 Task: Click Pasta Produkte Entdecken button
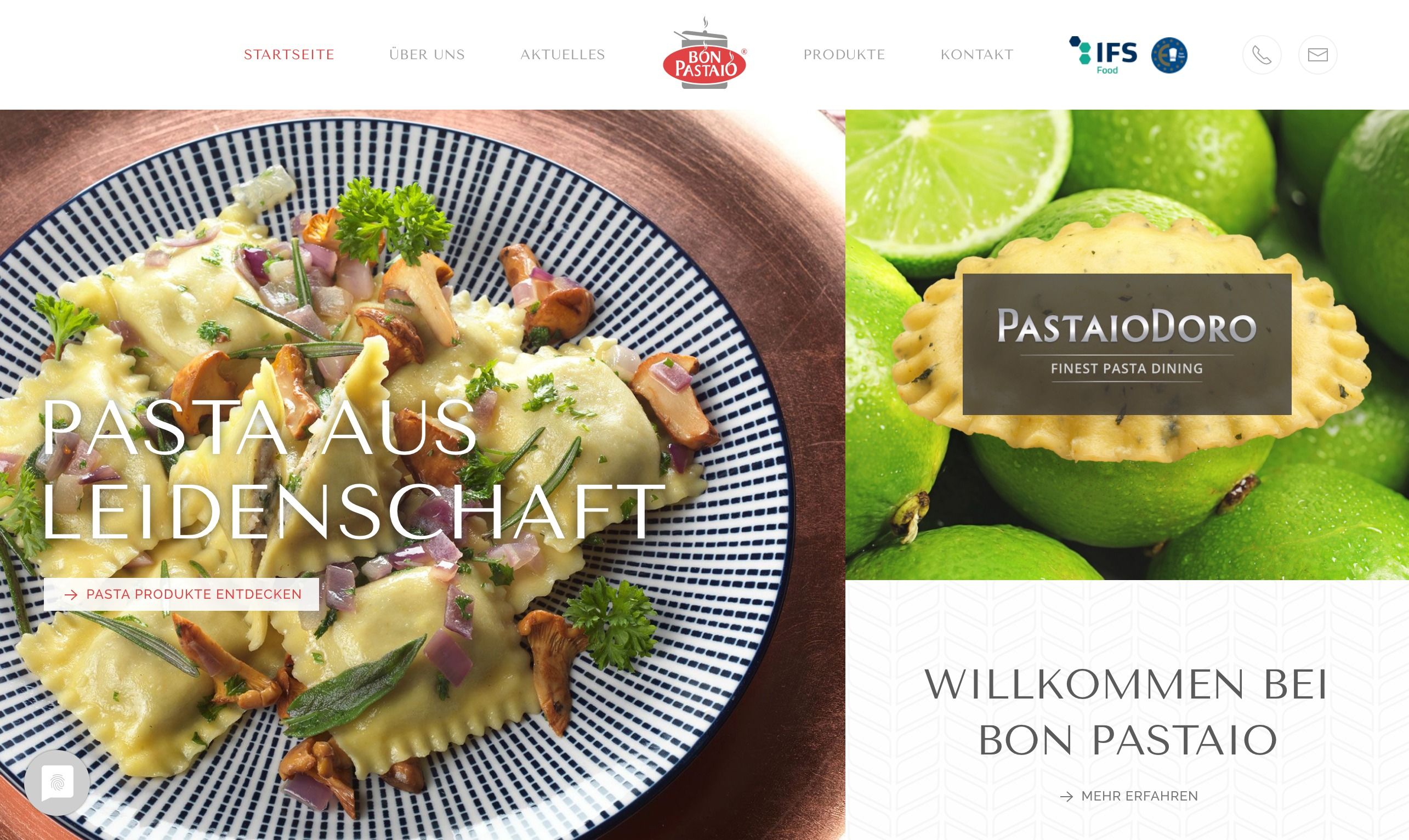coord(181,594)
